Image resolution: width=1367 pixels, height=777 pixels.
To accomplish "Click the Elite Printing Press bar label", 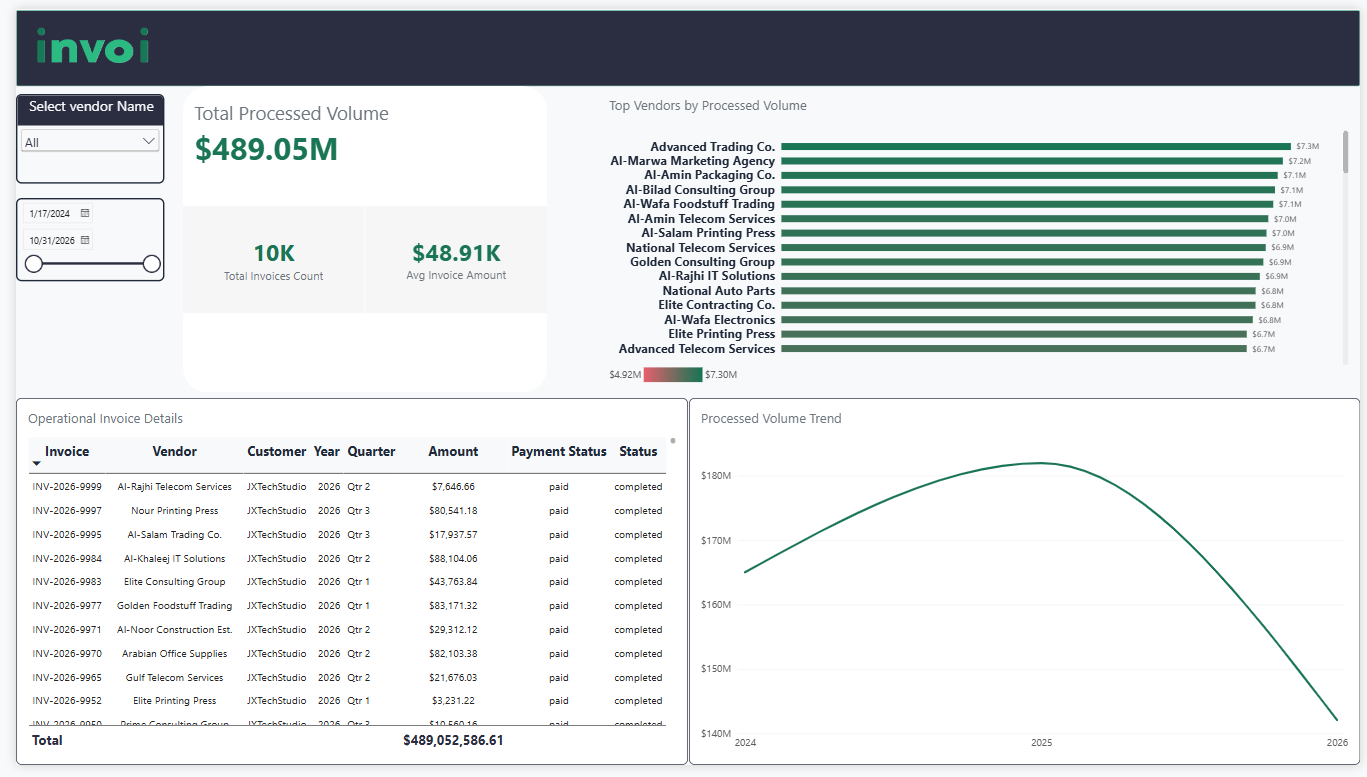I will pos(722,334).
